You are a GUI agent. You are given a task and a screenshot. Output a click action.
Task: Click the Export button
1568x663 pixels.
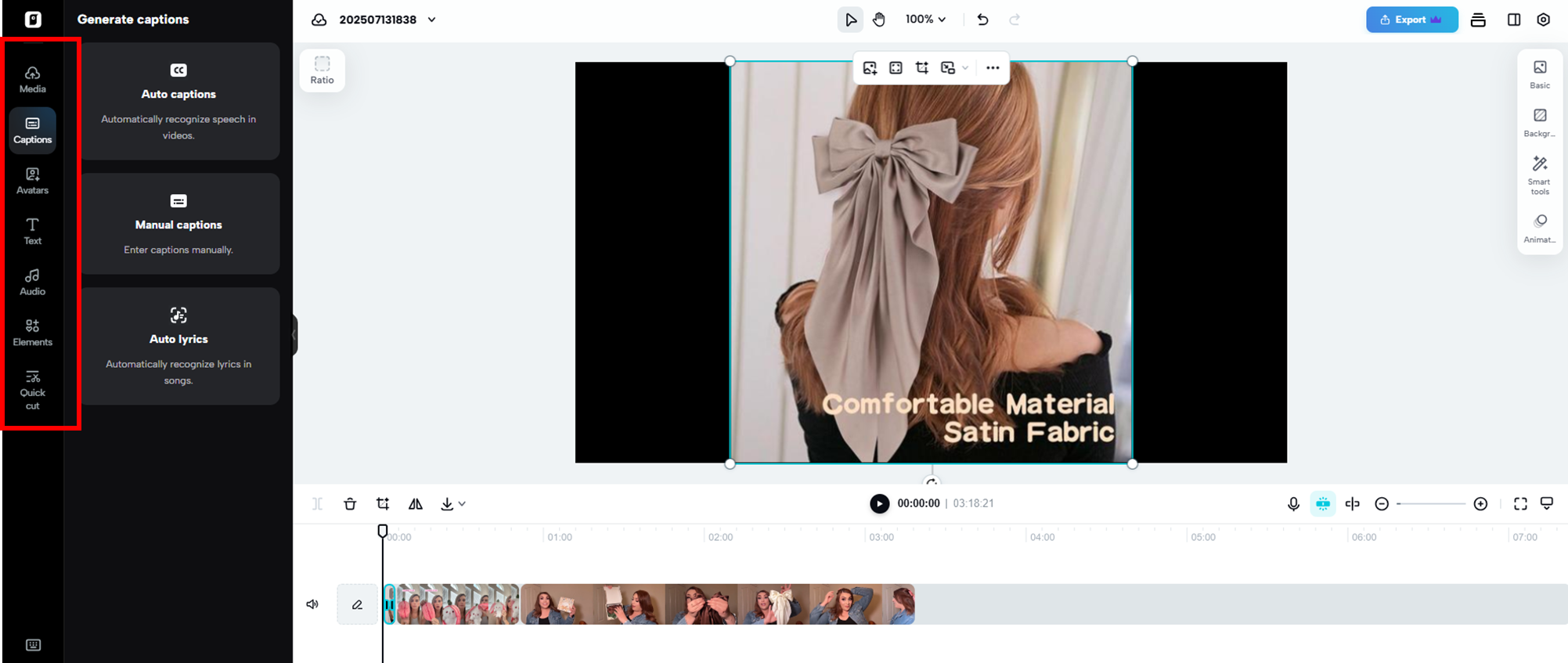pos(1411,20)
